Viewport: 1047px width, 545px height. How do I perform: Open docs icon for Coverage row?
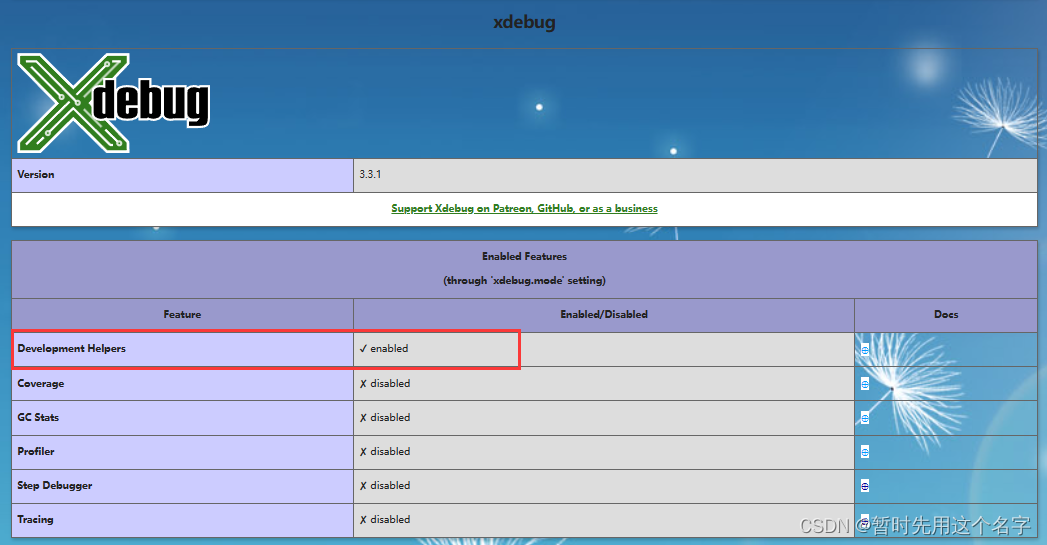[865, 384]
